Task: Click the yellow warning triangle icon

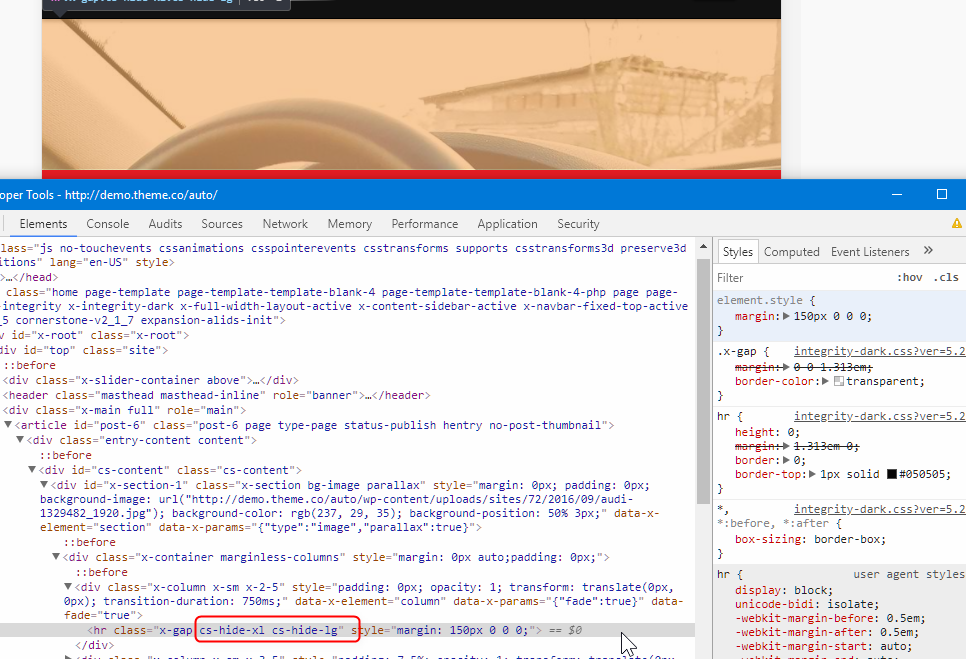Action: (x=956, y=224)
